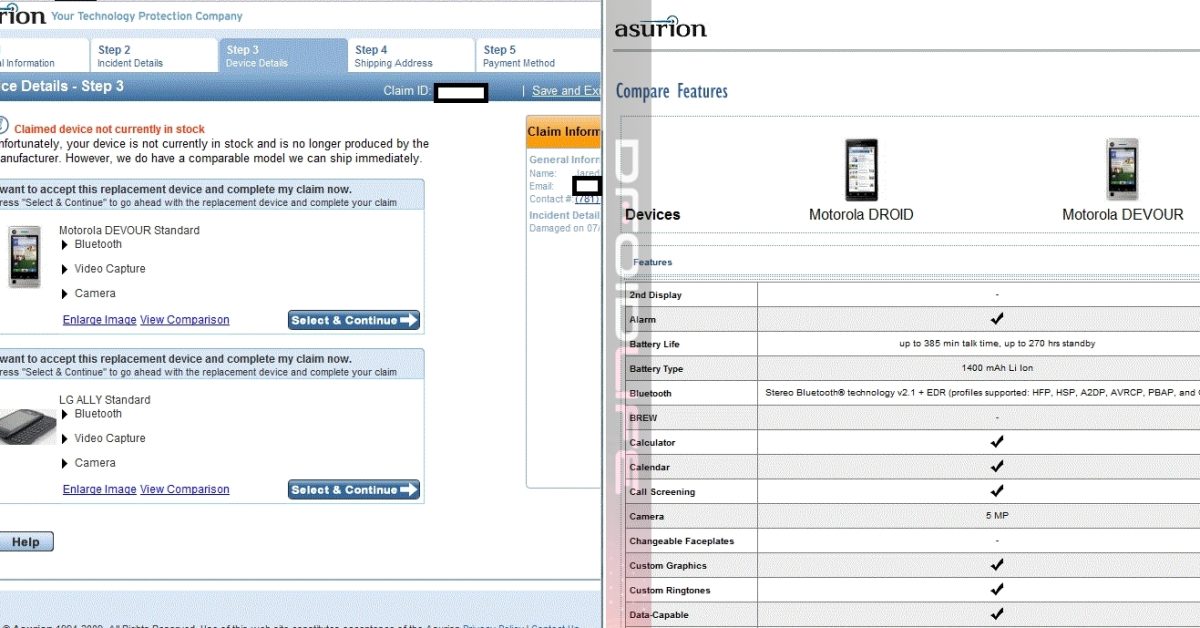
Task: Click the Help button
Action: point(25,542)
